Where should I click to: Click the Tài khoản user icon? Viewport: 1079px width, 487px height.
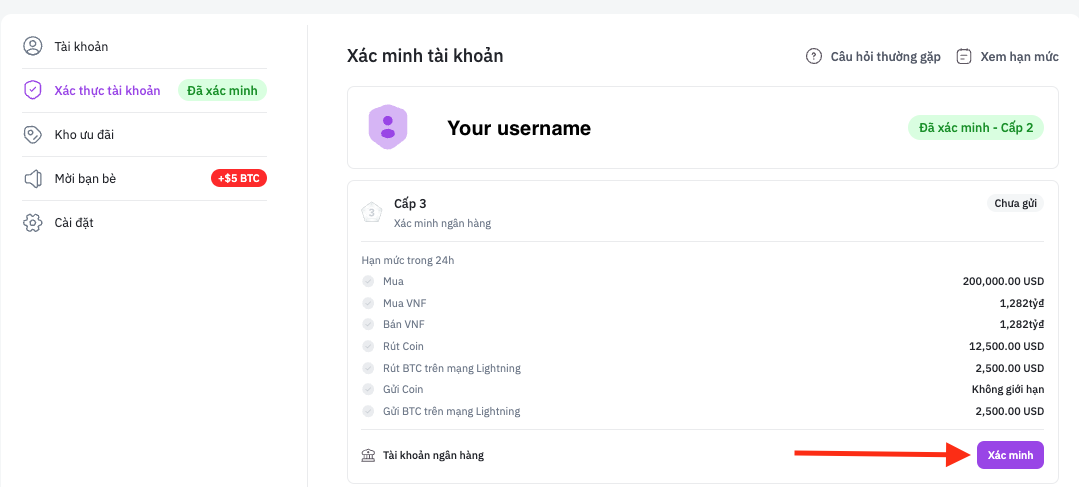pos(33,46)
